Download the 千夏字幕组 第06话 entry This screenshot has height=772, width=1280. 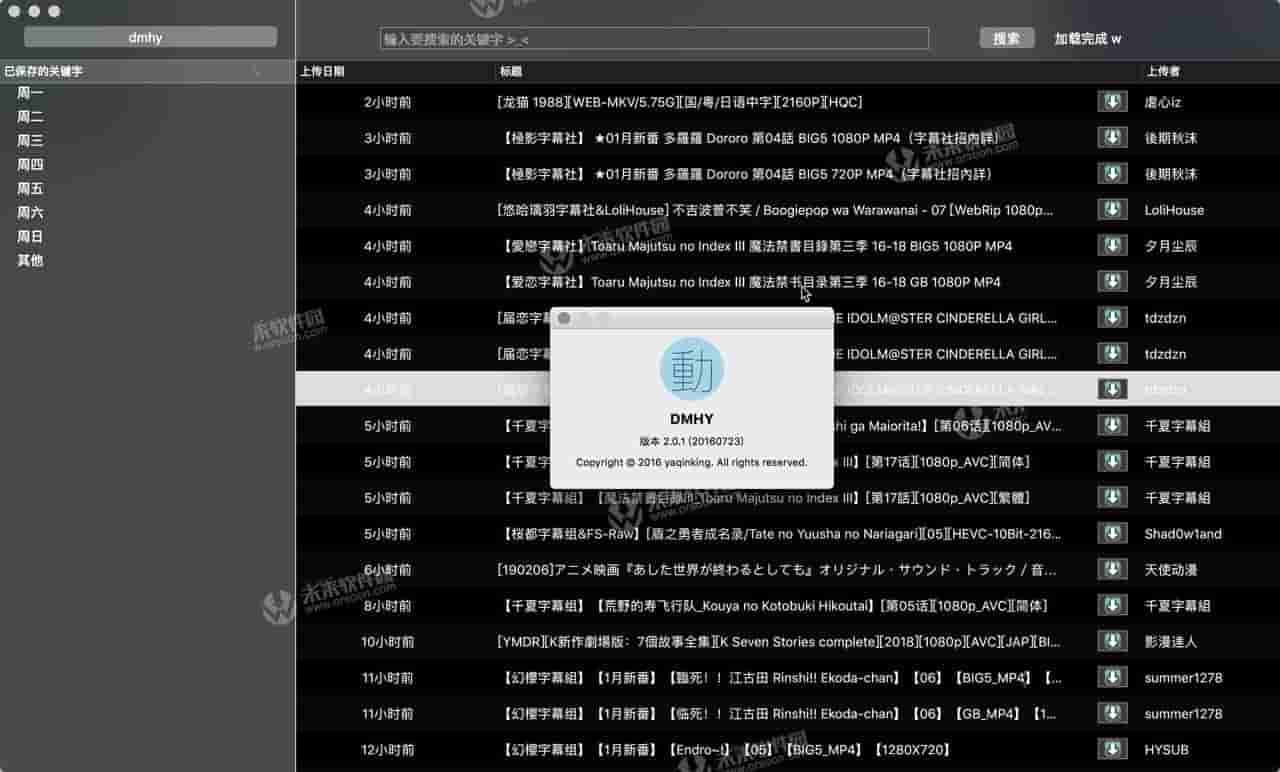point(1112,426)
